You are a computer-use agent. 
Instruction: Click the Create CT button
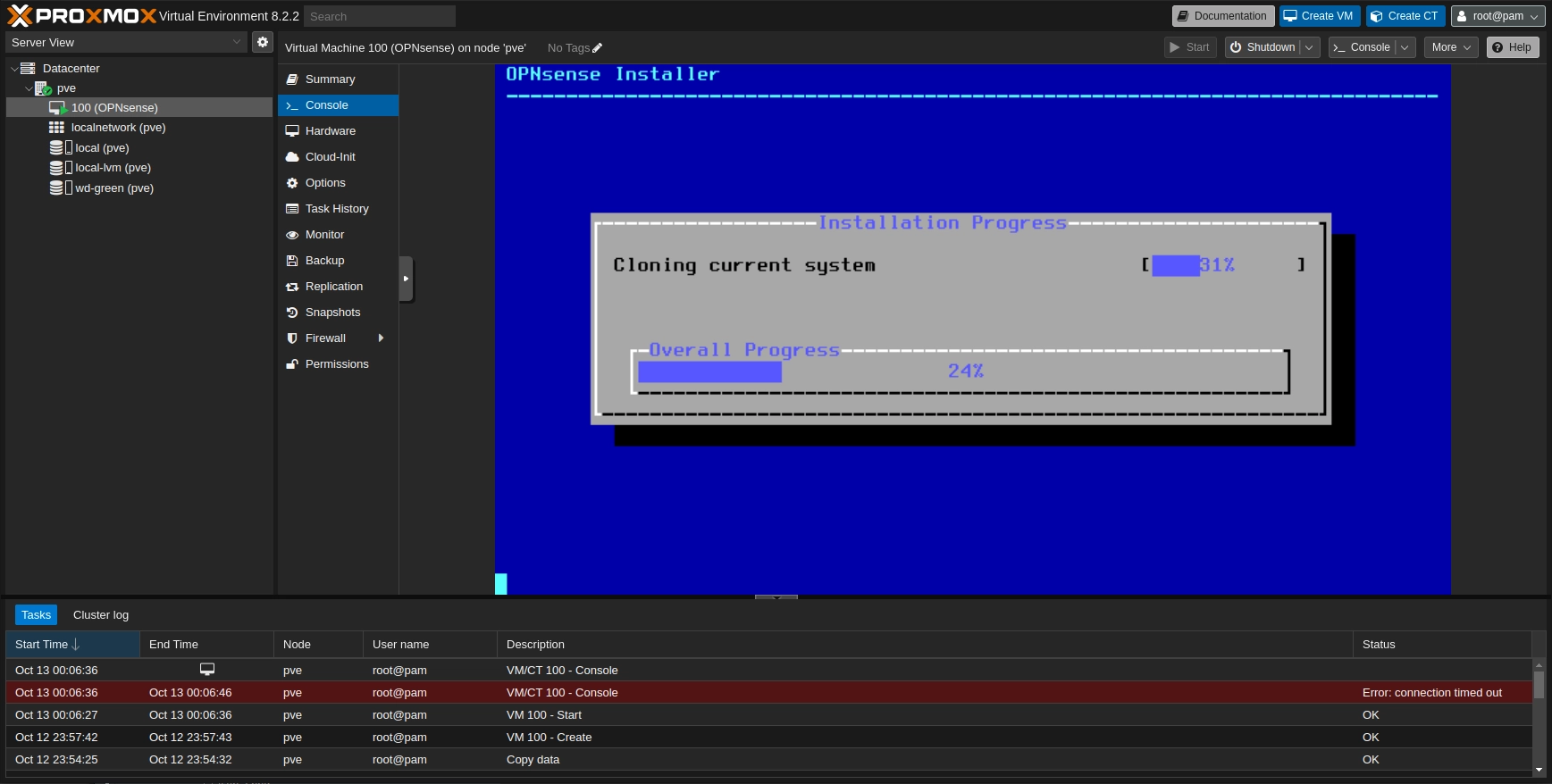click(x=1405, y=16)
